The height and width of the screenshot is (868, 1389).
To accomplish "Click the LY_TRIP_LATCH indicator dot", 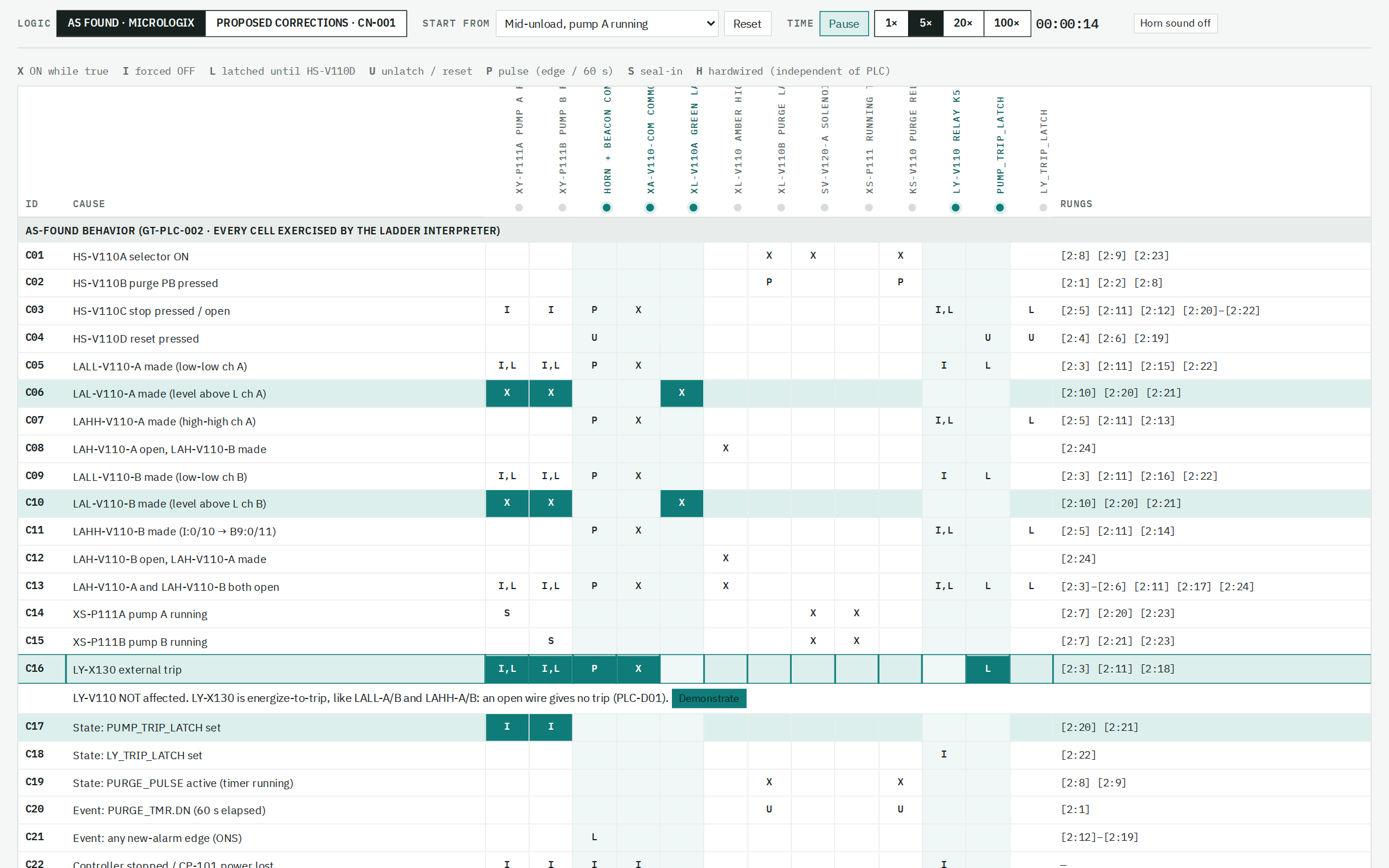I will (x=1043, y=208).
